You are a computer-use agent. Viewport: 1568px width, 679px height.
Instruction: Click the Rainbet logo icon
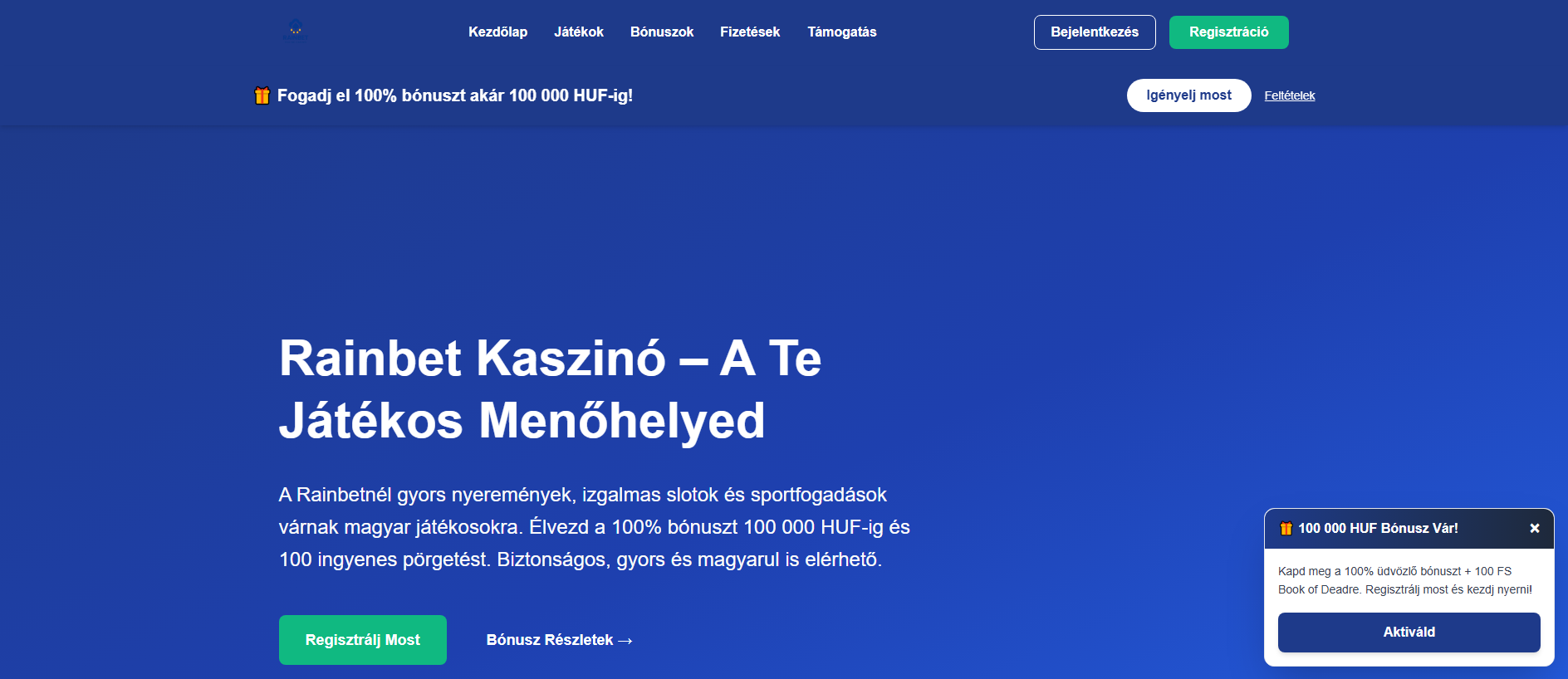[295, 32]
